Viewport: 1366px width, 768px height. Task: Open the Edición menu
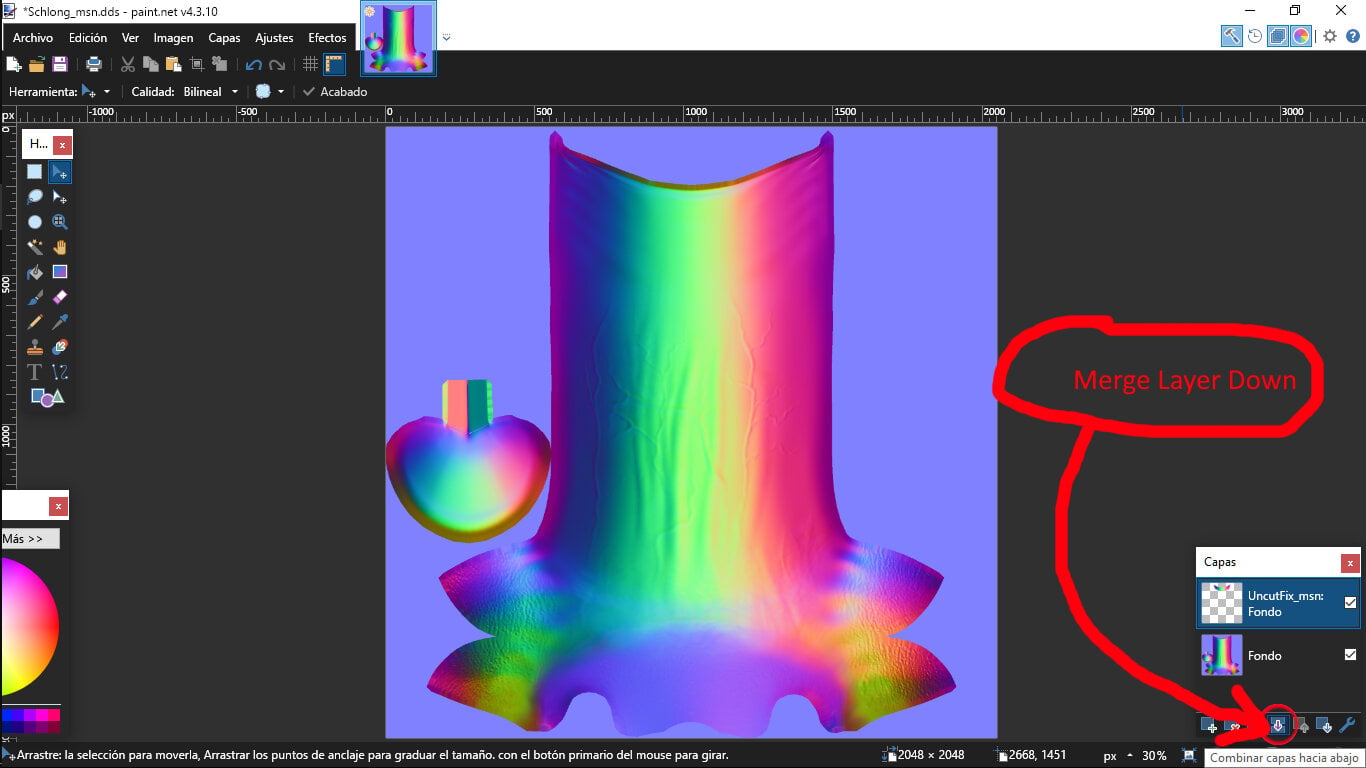88,38
